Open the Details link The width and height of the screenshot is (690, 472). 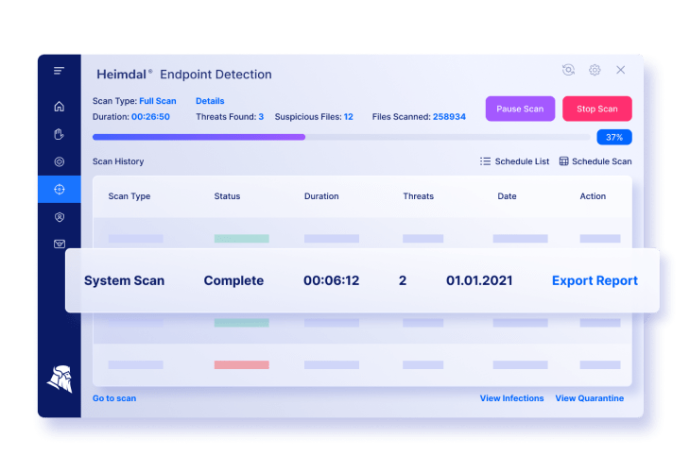click(x=210, y=101)
